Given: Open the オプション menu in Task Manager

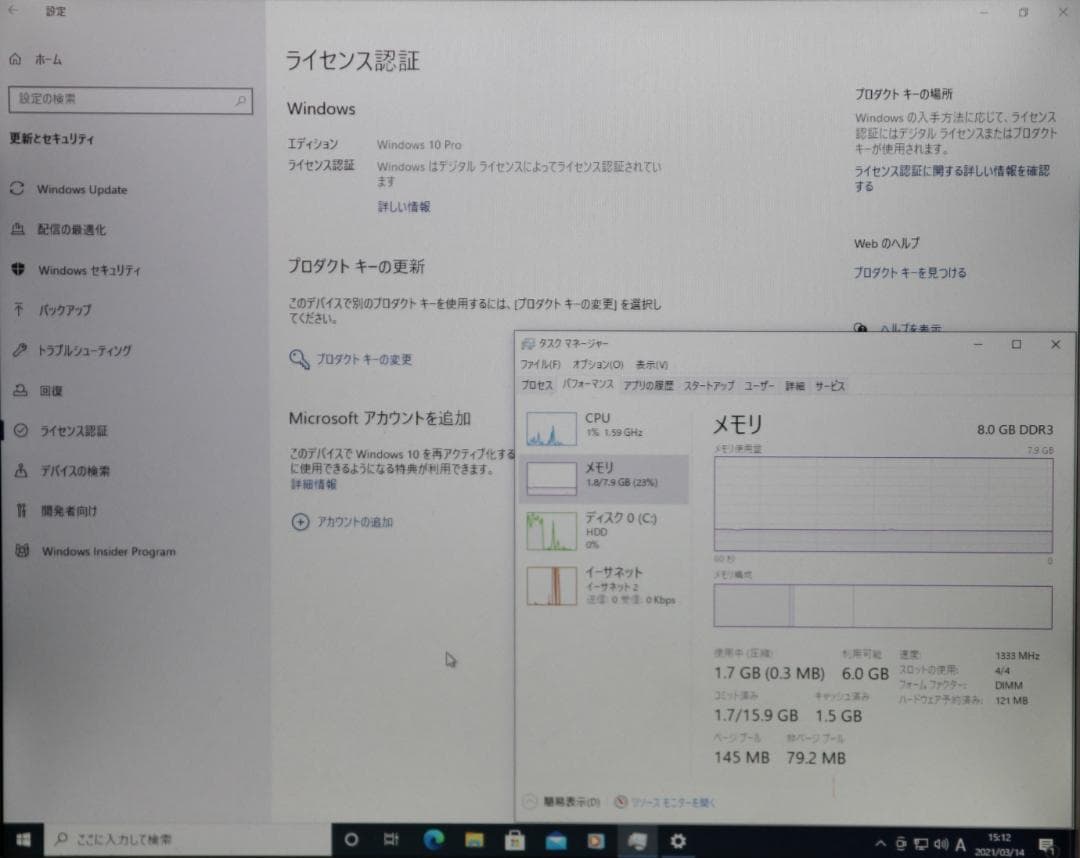Looking at the screenshot, I should point(596,364).
